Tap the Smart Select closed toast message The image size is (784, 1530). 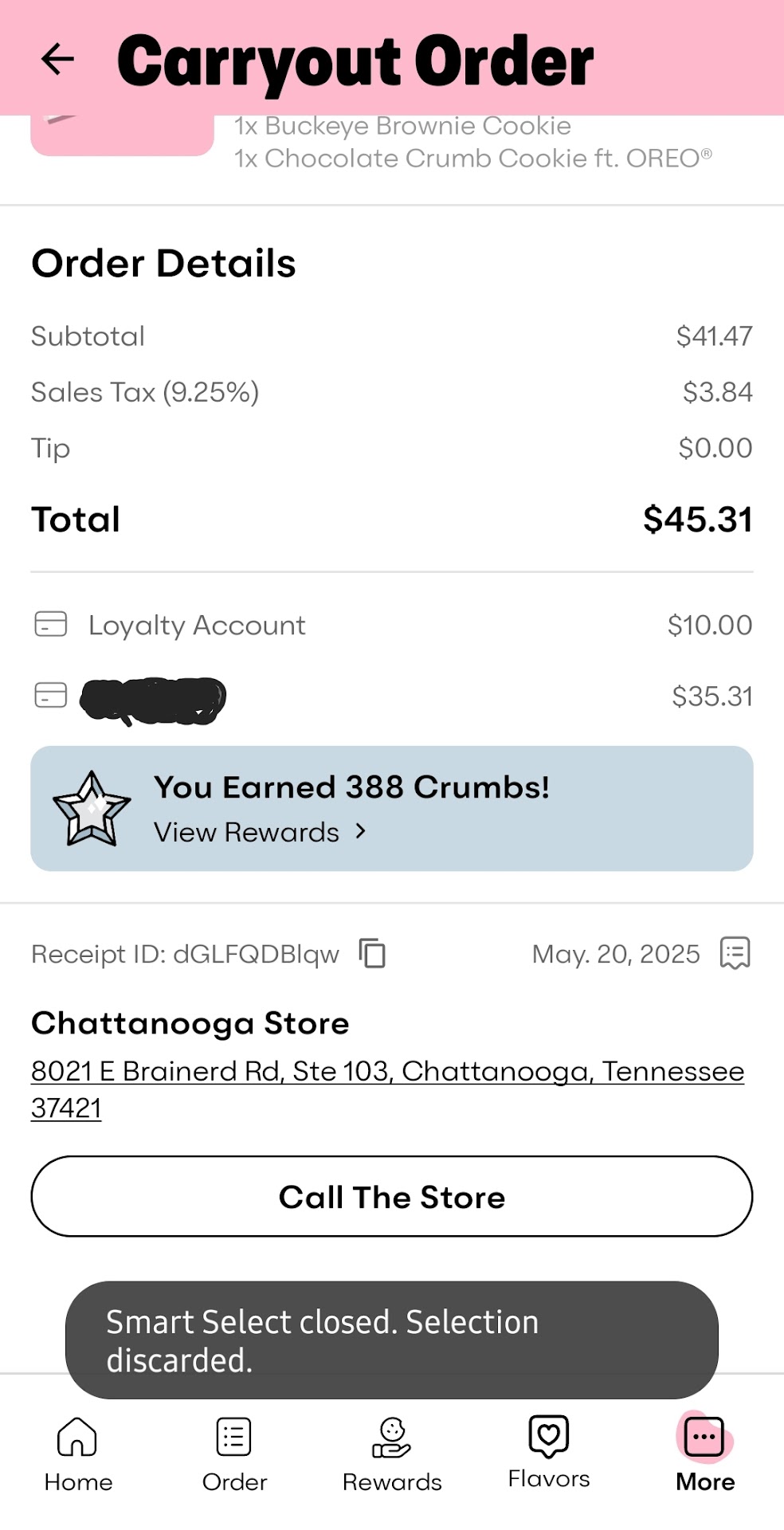pyautogui.click(x=391, y=1340)
